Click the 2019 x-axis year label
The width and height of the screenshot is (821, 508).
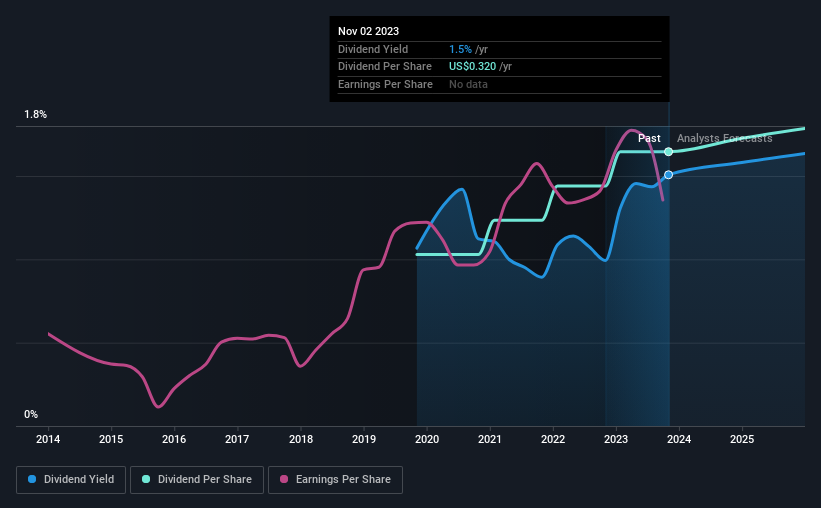[x=364, y=439]
